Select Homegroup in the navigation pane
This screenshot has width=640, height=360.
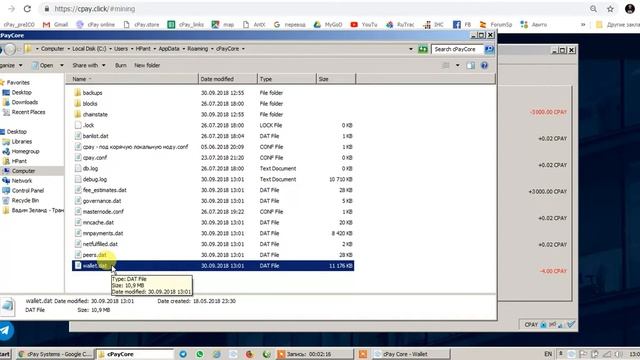coord(21,151)
